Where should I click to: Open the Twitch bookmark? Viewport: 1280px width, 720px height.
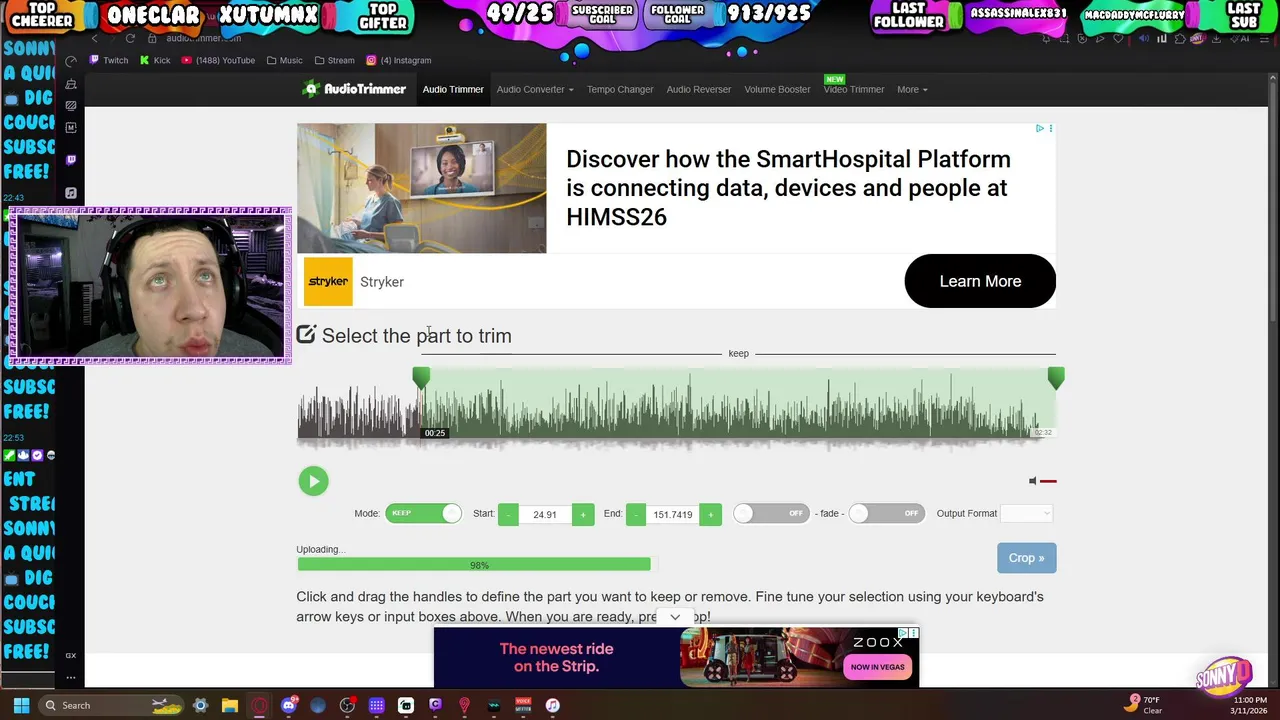[x=109, y=60]
